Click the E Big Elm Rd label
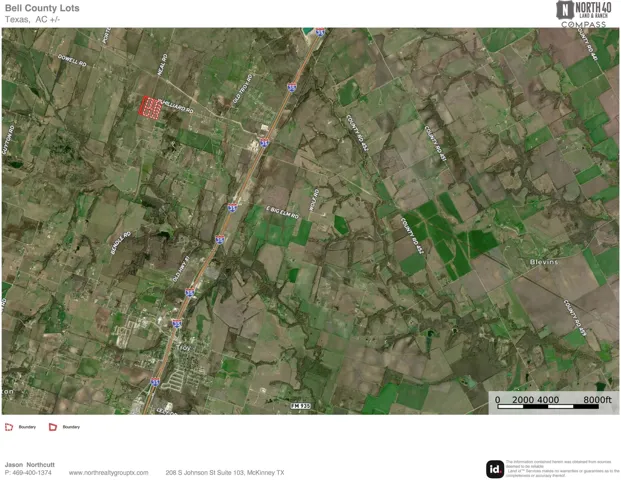This screenshot has width=621, height=480. (x=282, y=213)
